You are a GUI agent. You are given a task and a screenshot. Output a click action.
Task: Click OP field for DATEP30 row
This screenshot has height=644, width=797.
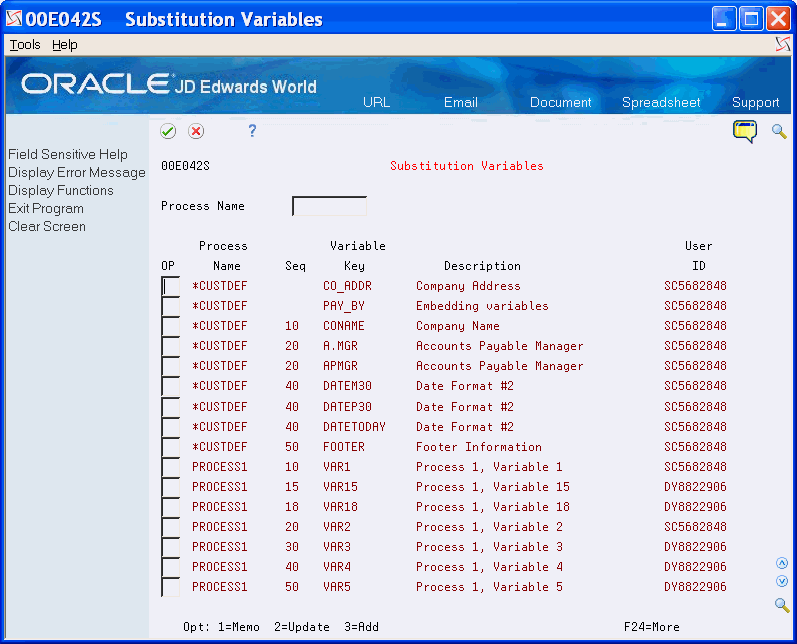(x=170, y=407)
